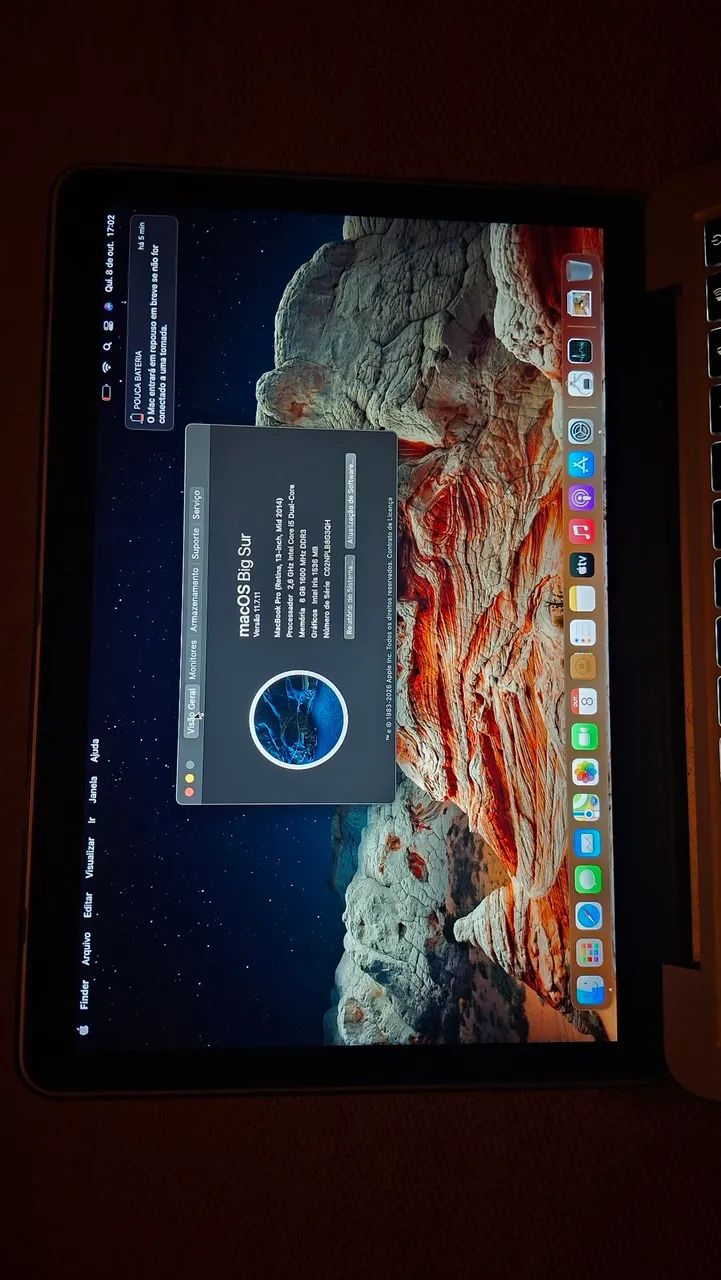Click the Versão 11.7.11 text
The width and height of the screenshot is (721, 1280).
(257, 615)
